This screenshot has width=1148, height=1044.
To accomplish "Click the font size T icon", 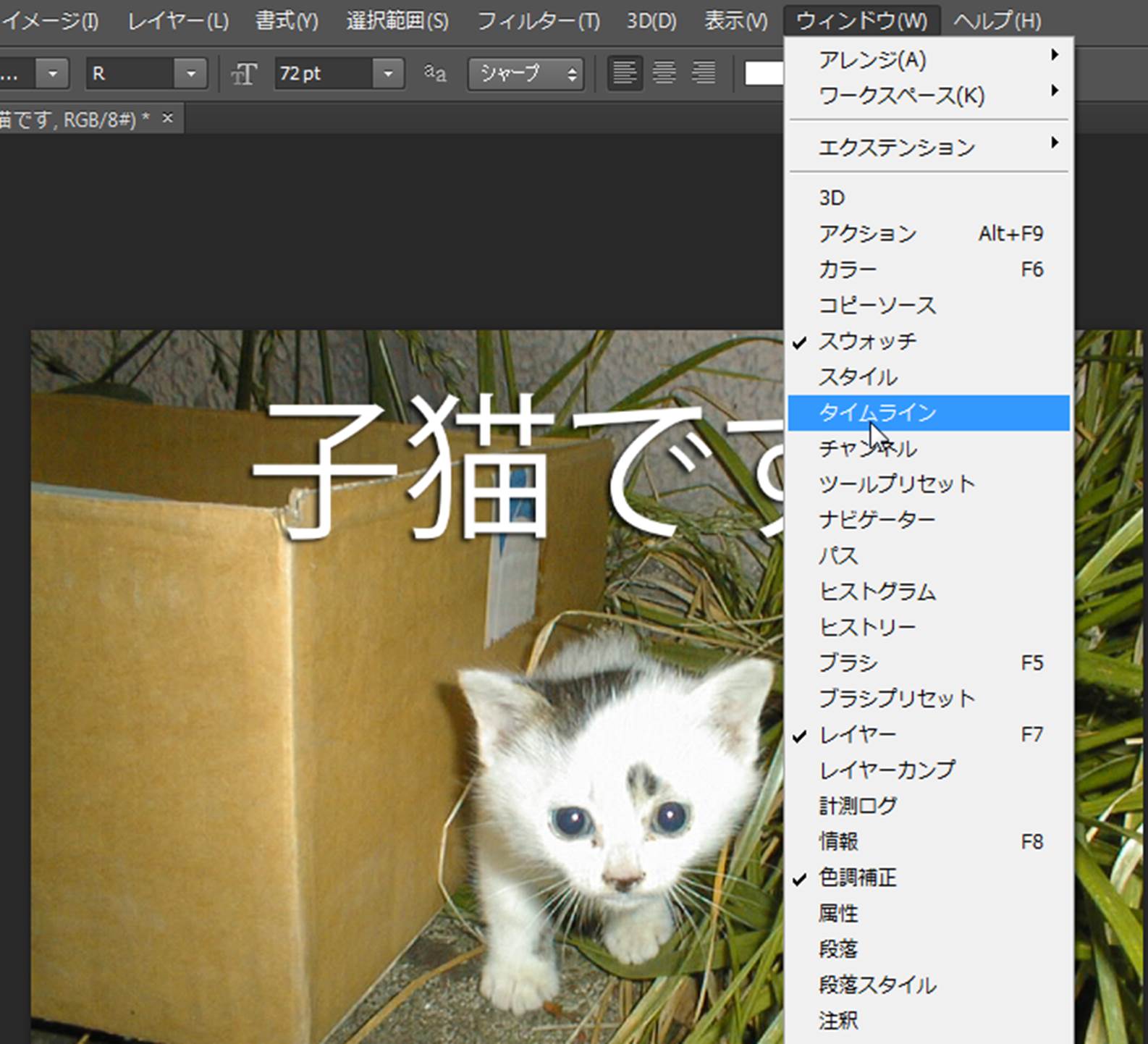I will pyautogui.click(x=244, y=74).
